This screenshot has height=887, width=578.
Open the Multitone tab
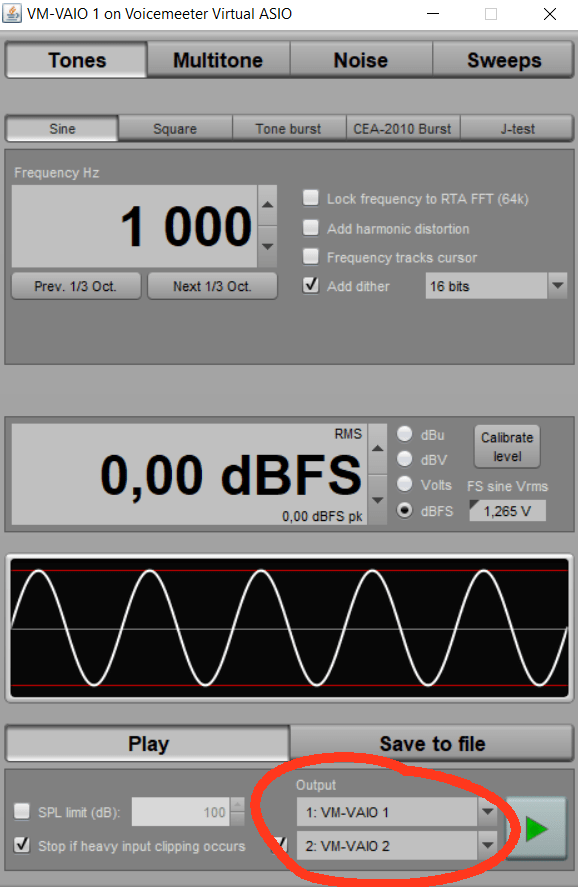click(x=218, y=60)
